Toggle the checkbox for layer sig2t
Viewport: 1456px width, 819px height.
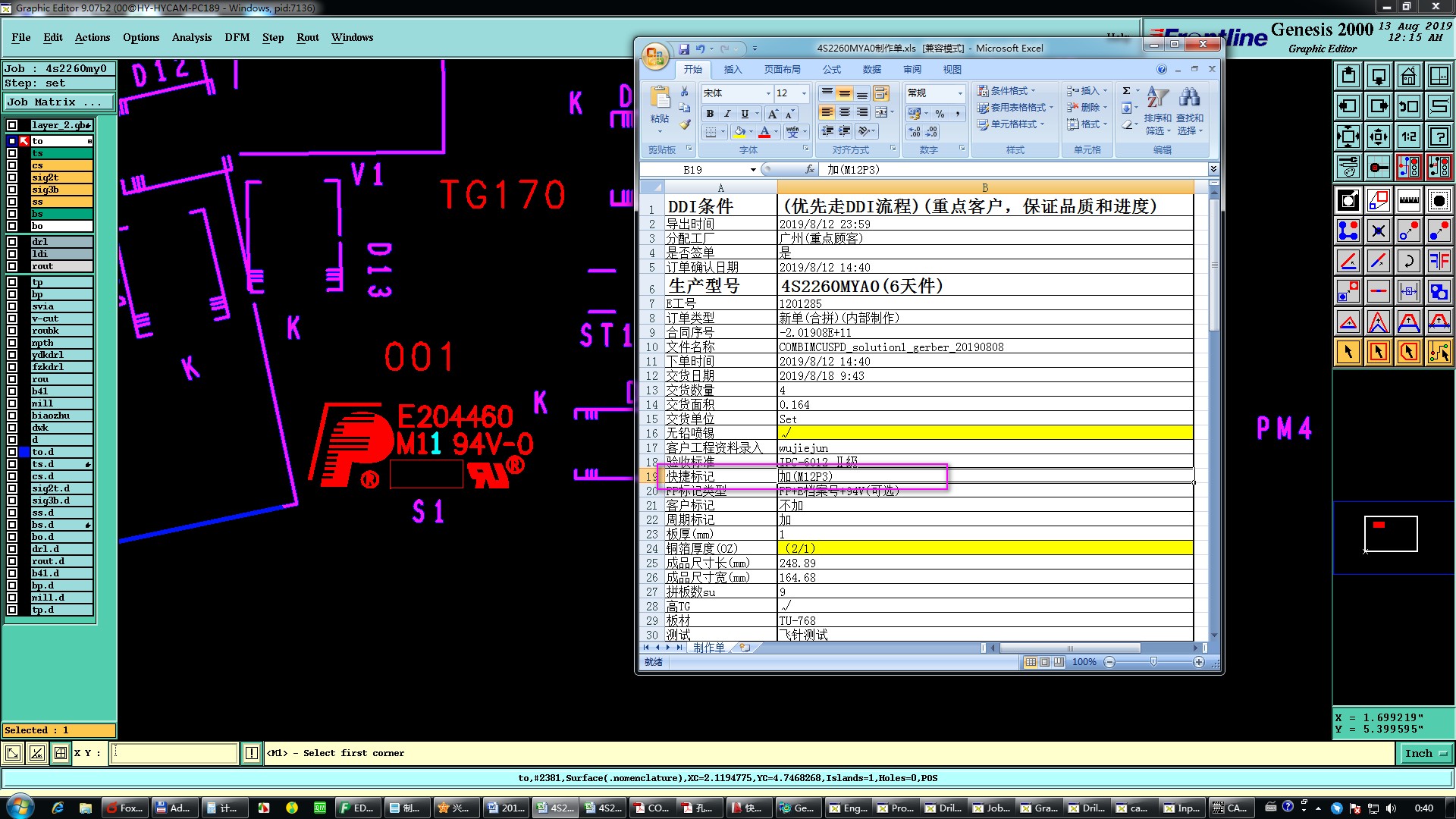[12, 177]
